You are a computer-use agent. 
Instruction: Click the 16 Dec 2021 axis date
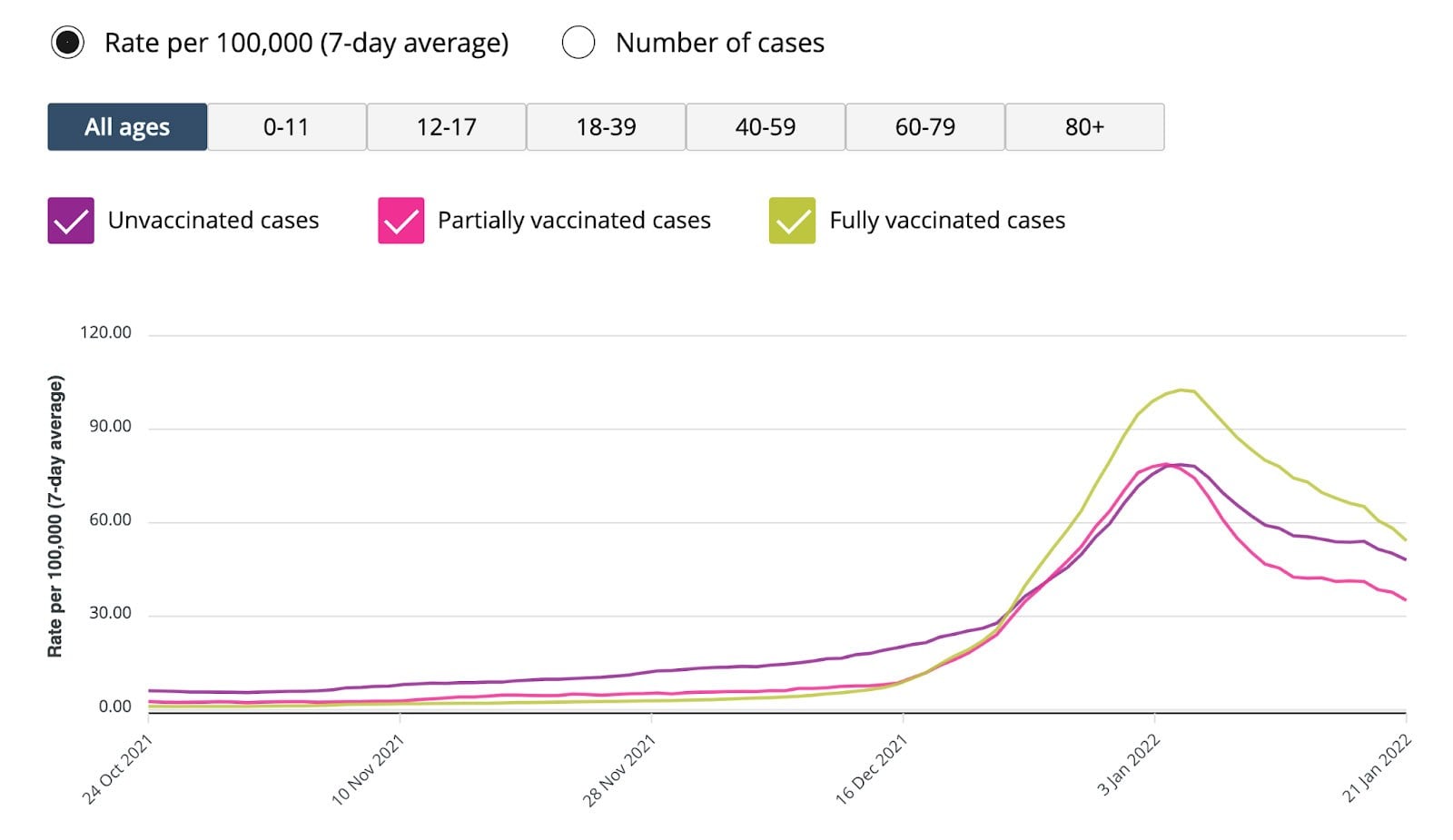tap(871, 770)
